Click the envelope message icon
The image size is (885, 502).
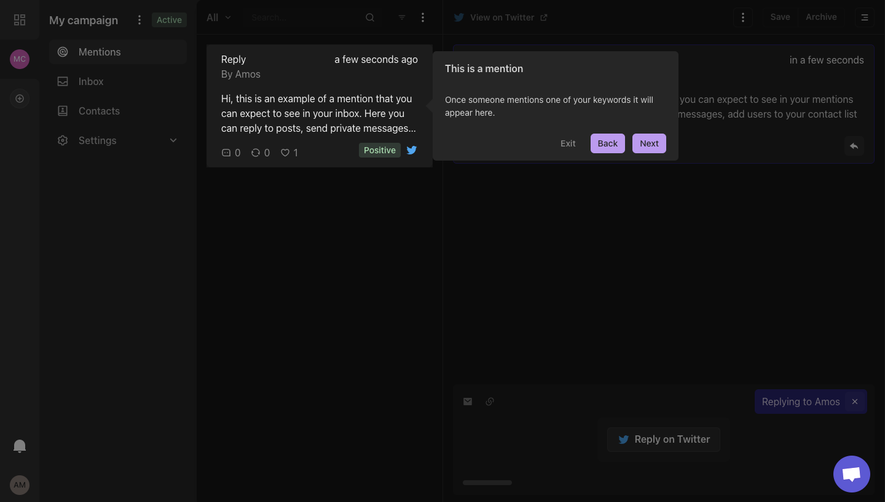tap(467, 401)
